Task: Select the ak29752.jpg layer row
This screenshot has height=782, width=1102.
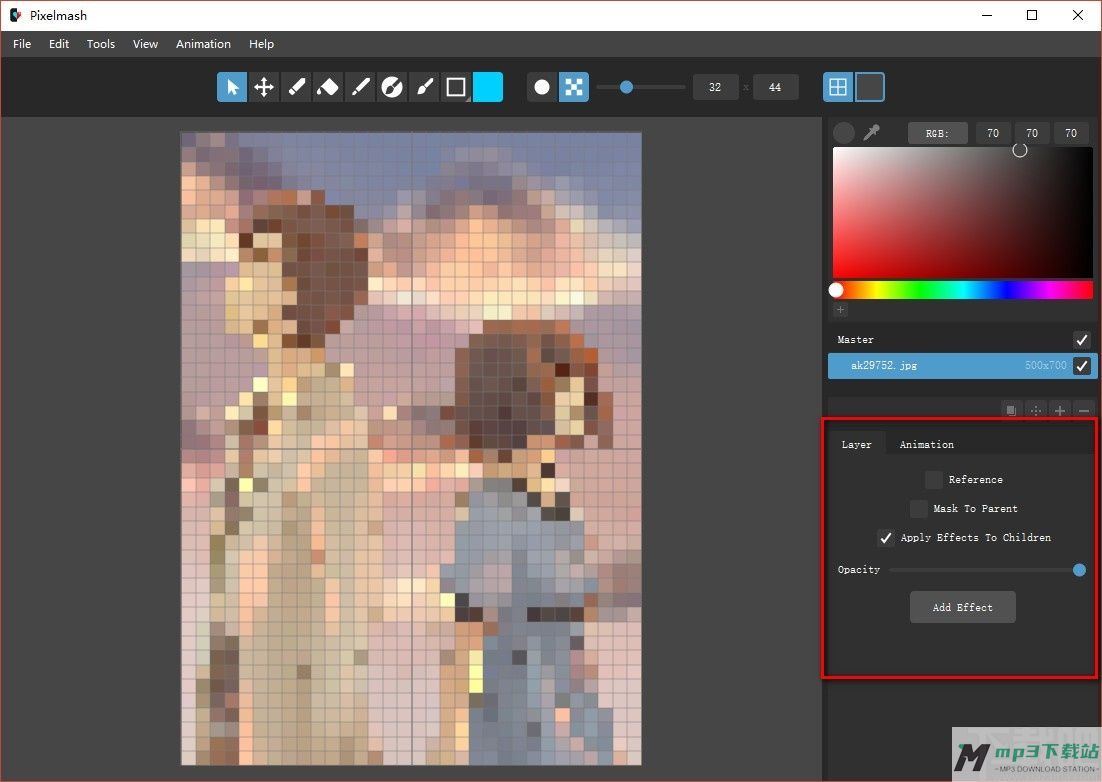Action: [962, 365]
